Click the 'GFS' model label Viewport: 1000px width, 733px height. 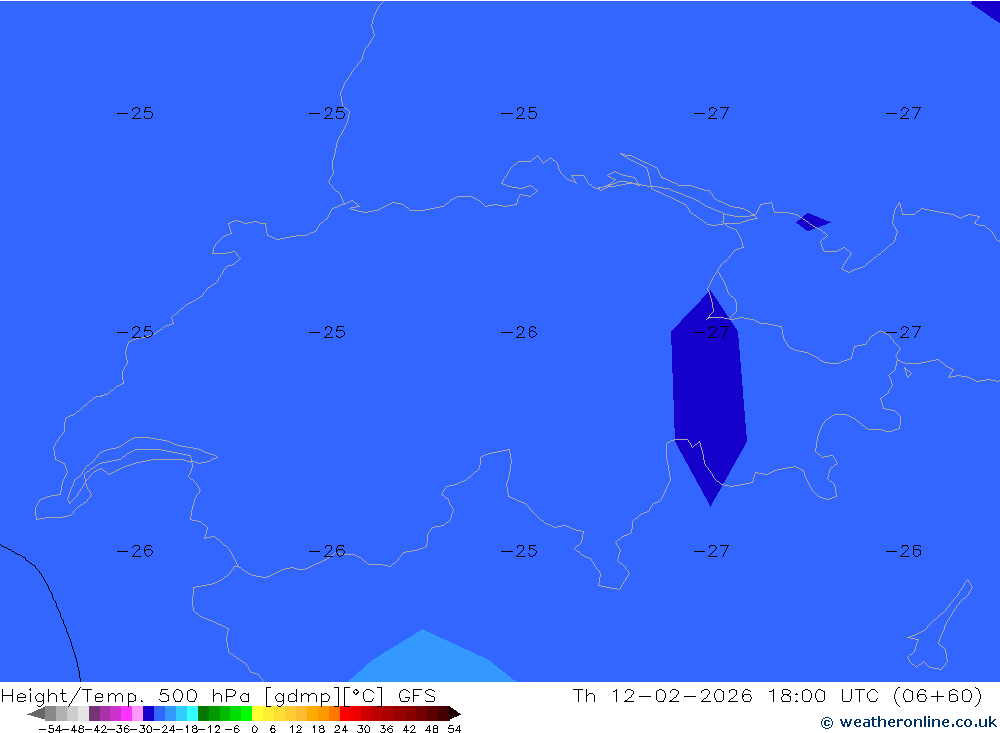tap(416, 695)
